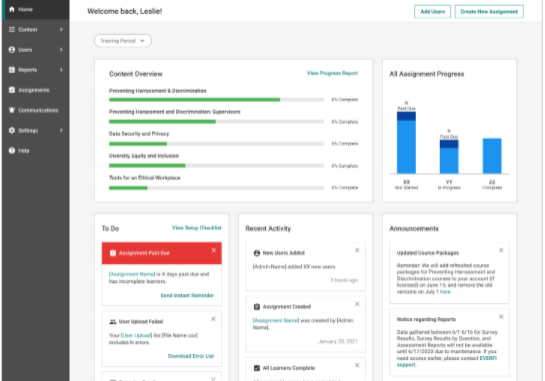
Task: Click the In Progress bar in chart
Action: (449, 156)
